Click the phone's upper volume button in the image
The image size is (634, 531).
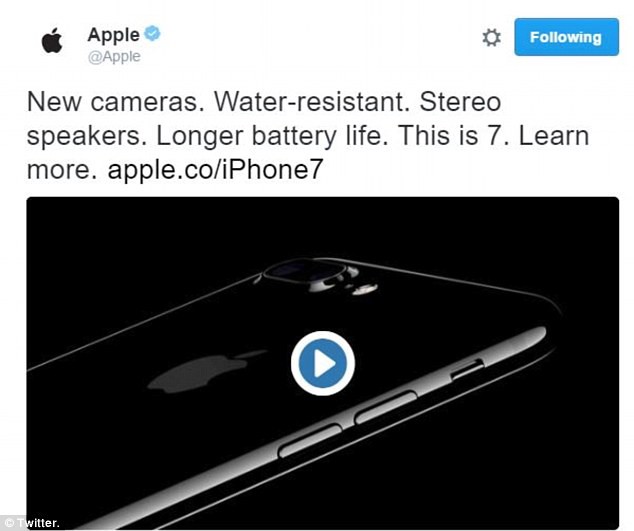coord(386,407)
